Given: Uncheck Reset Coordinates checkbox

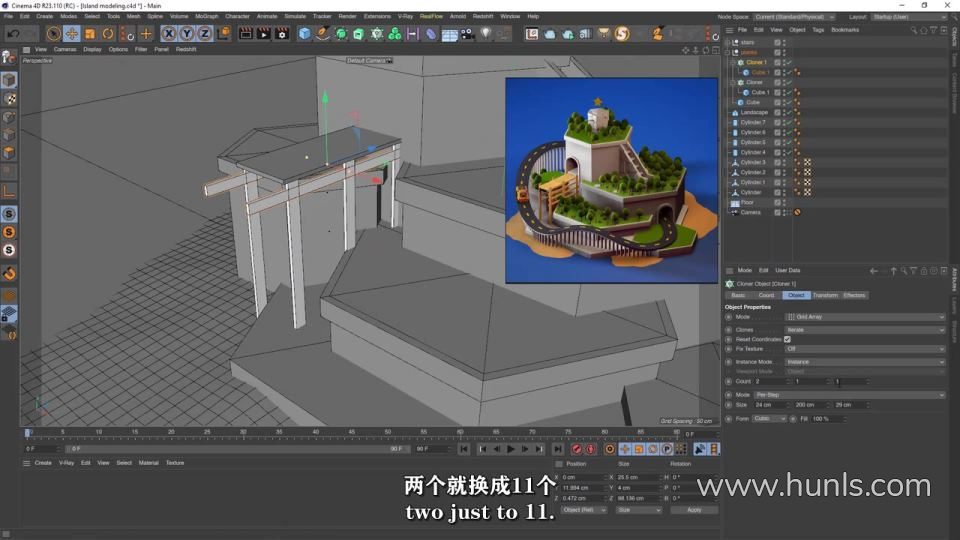Looking at the screenshot, I should (787, 339).
